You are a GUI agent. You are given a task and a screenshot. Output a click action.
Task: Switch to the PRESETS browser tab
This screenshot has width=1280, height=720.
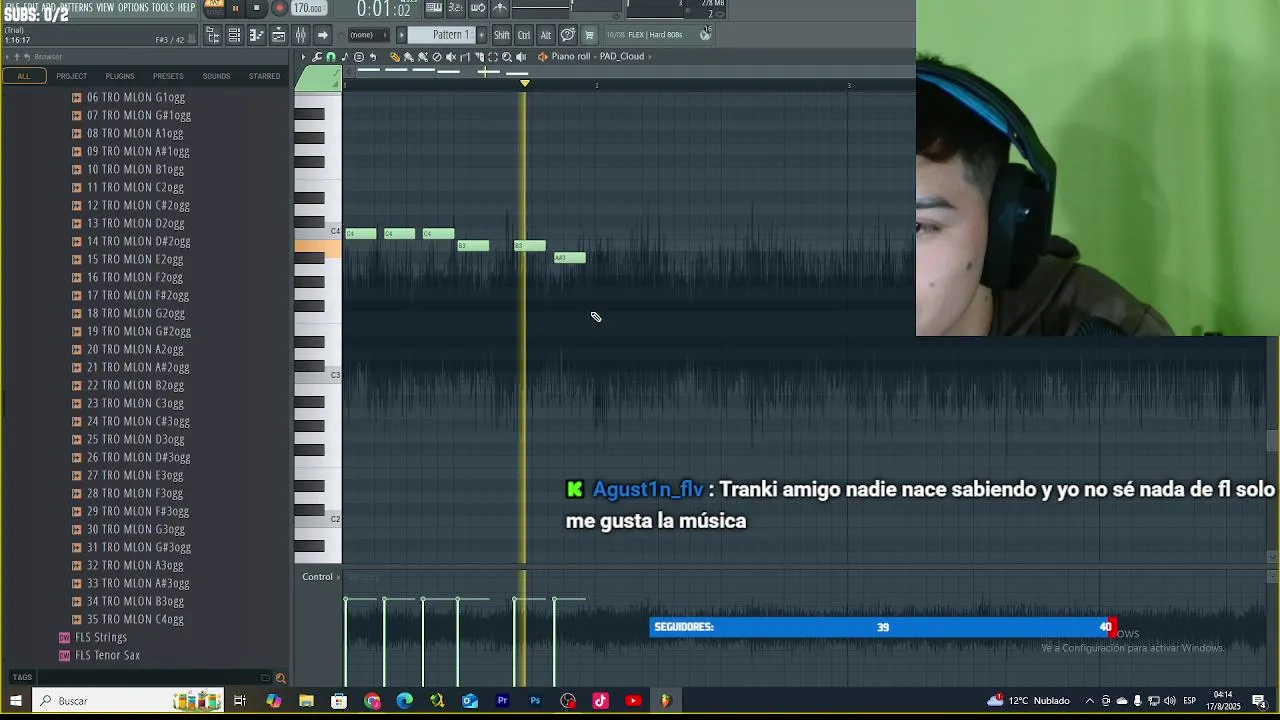click(x=168, y=77)
